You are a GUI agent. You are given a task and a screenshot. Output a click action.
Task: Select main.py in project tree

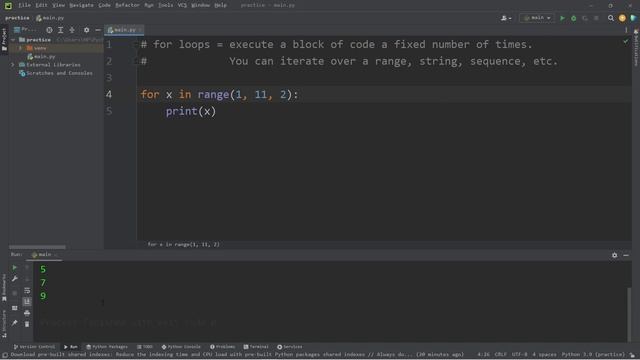41,57
